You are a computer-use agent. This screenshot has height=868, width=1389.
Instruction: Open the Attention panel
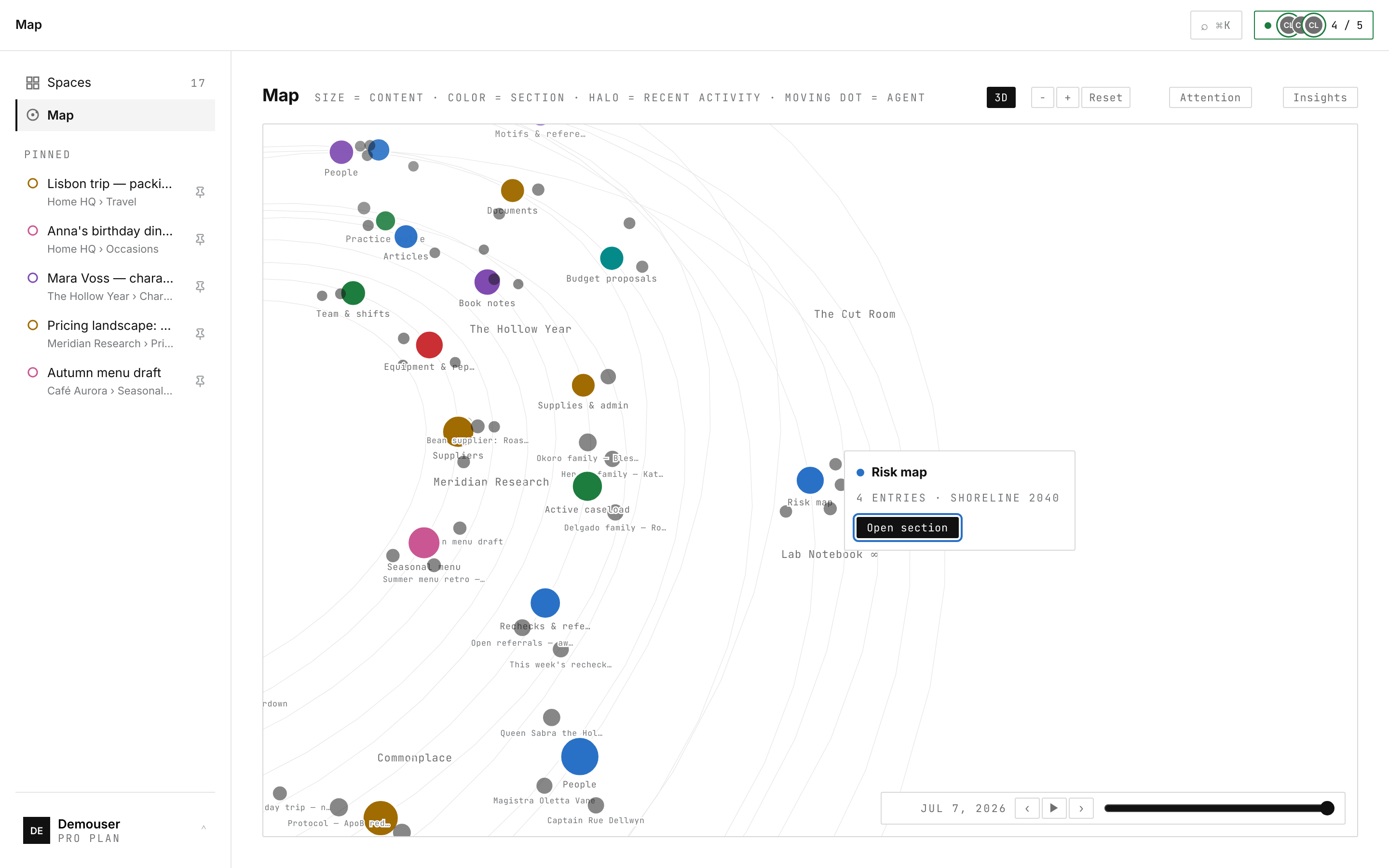click(x=1210, y=97)
